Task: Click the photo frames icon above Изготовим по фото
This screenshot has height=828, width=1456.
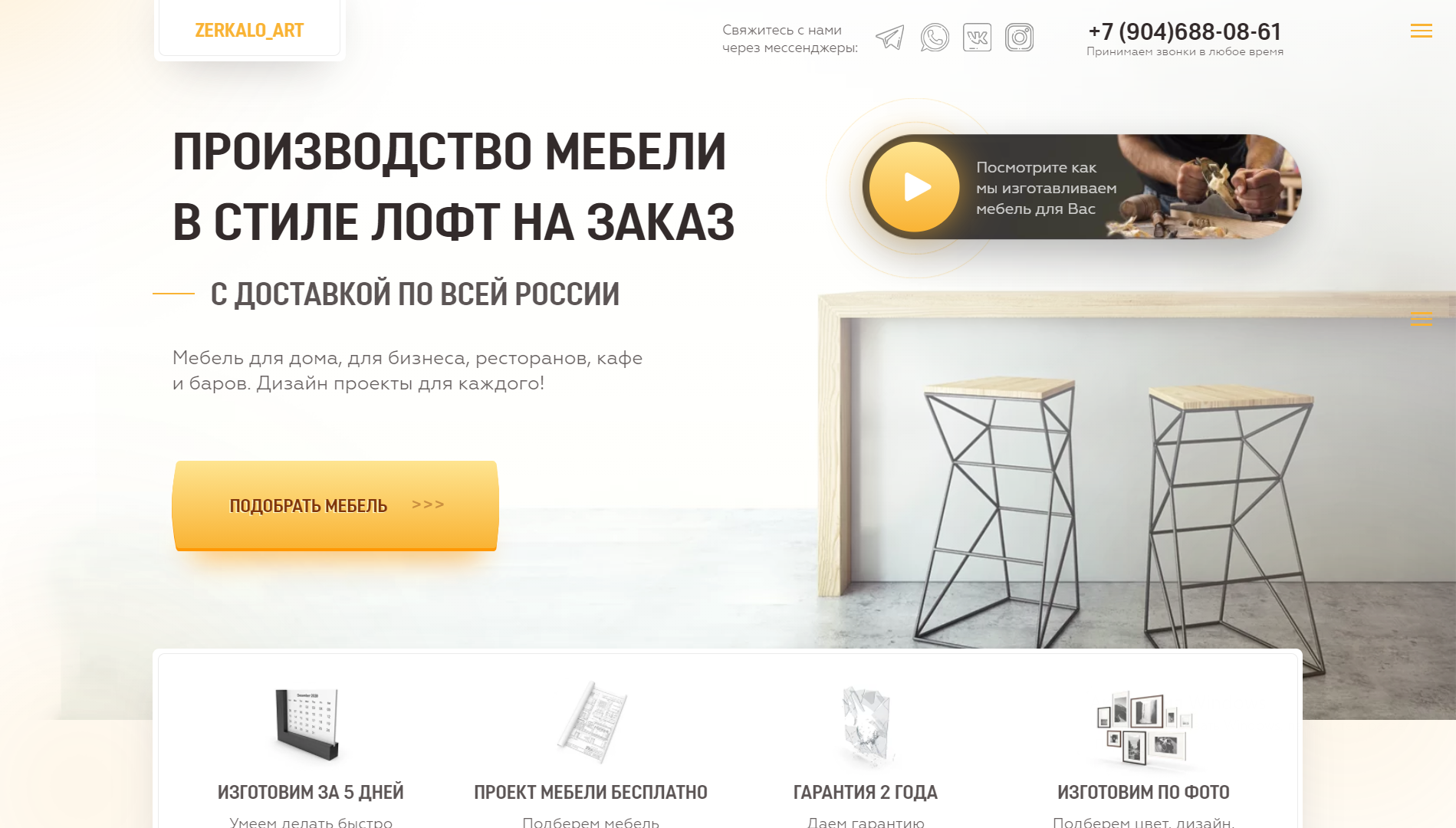Action: click(x=1143, y=728)
